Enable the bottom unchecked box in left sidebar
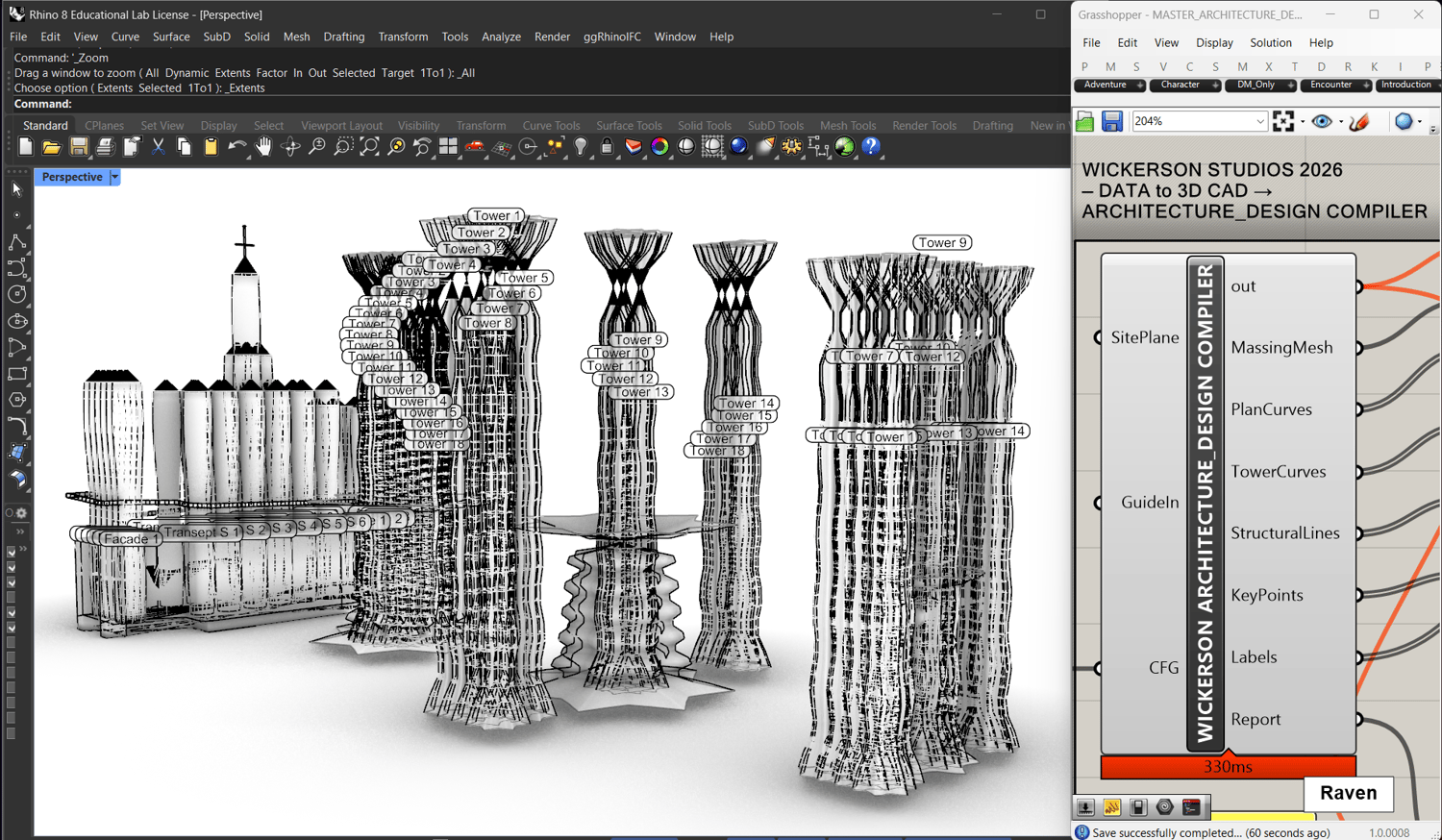1442x840 pixels. click(12, 734)
